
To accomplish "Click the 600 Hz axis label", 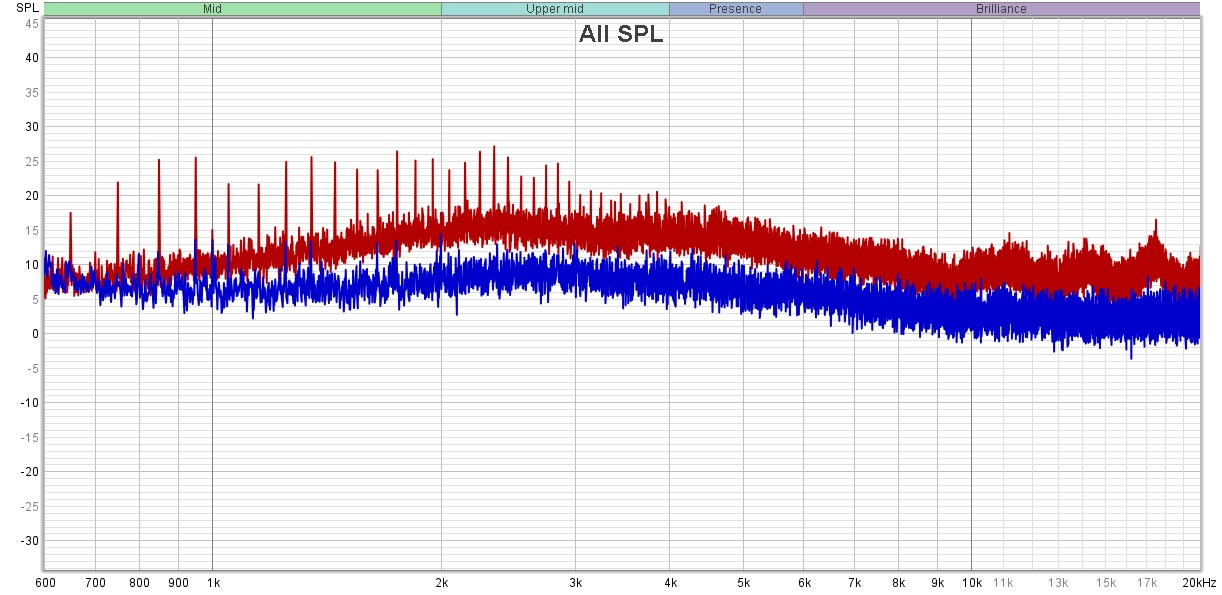I will (45, 582).
